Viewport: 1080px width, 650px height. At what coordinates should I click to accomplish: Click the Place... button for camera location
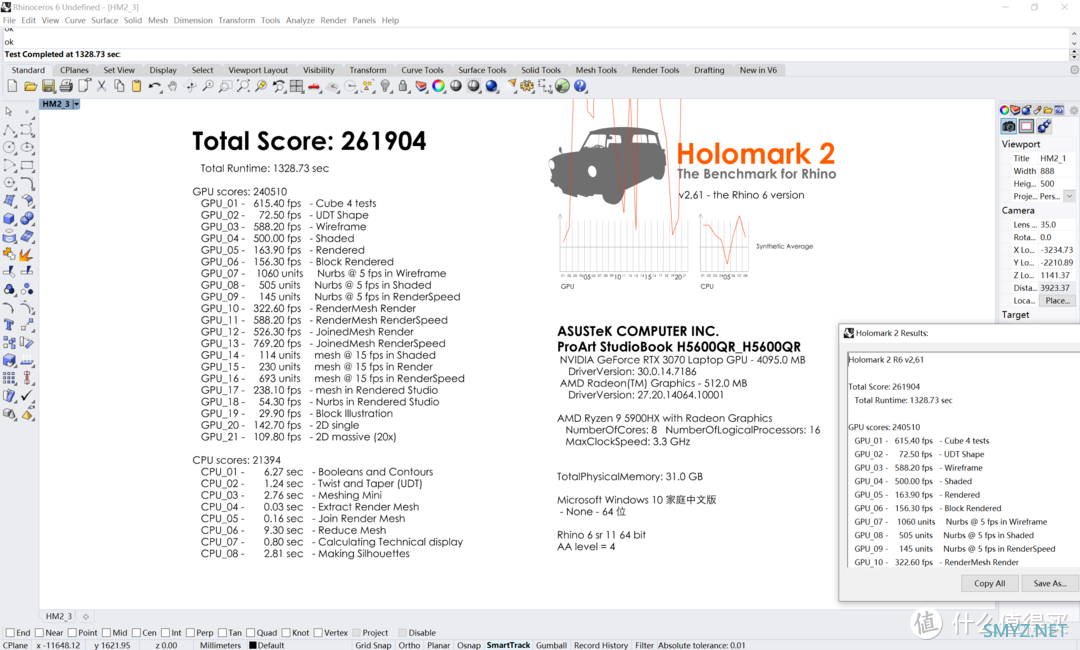(1057, 300)
